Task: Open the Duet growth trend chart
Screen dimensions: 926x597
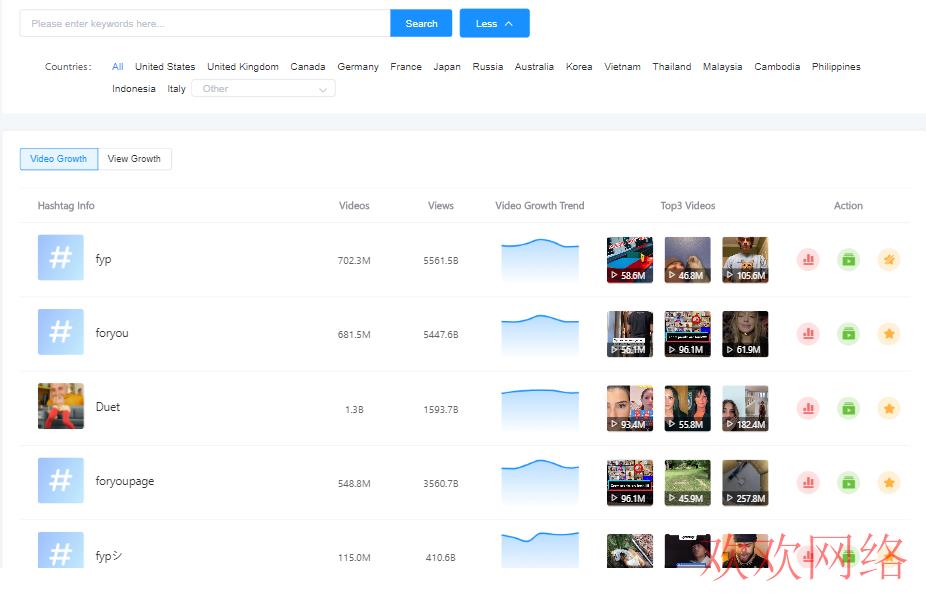Action: coord(540,409)
